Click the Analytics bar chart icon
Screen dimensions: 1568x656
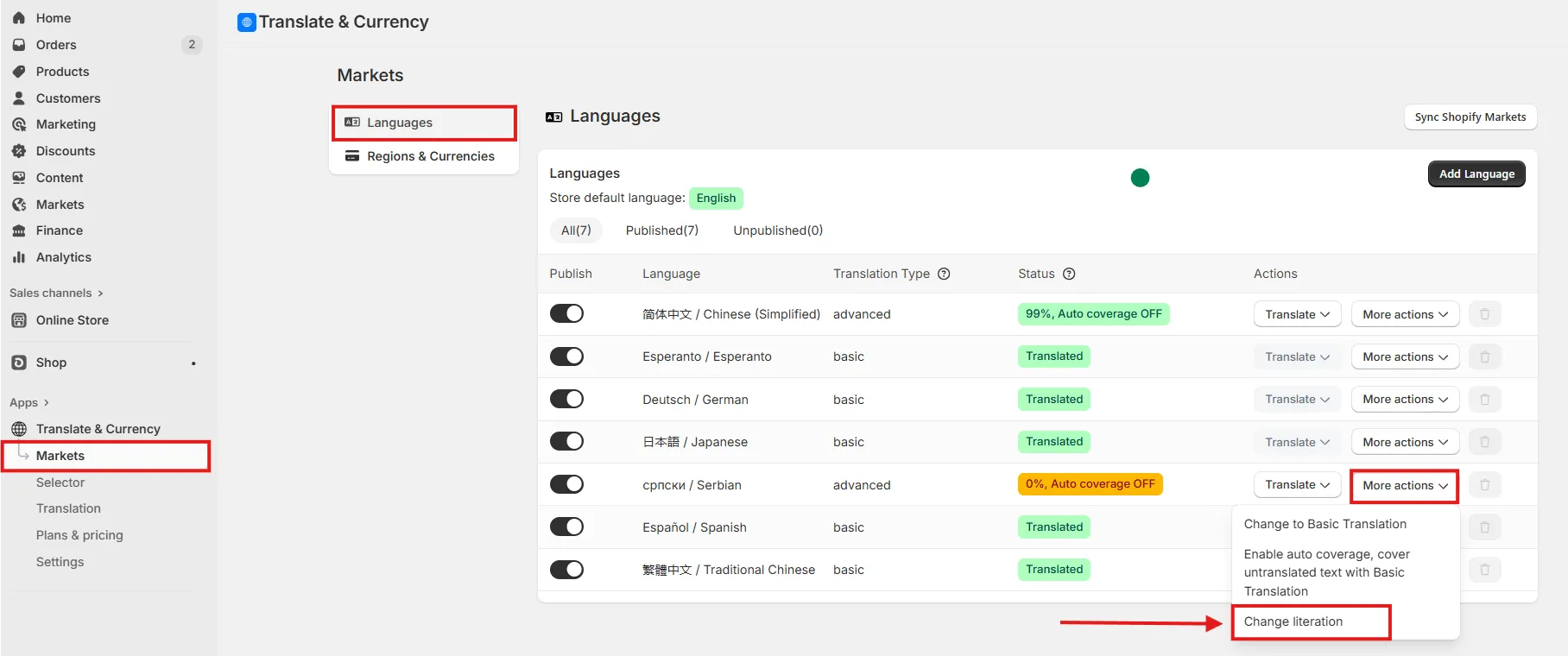19,257
